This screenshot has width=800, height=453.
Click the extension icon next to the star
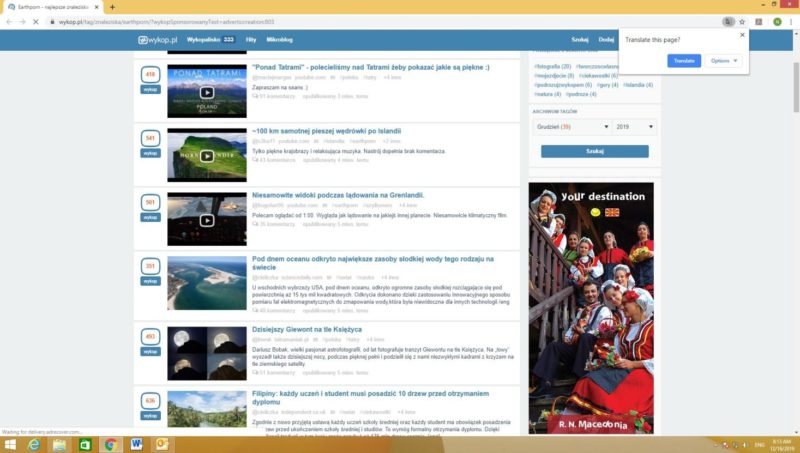(759, 22)
